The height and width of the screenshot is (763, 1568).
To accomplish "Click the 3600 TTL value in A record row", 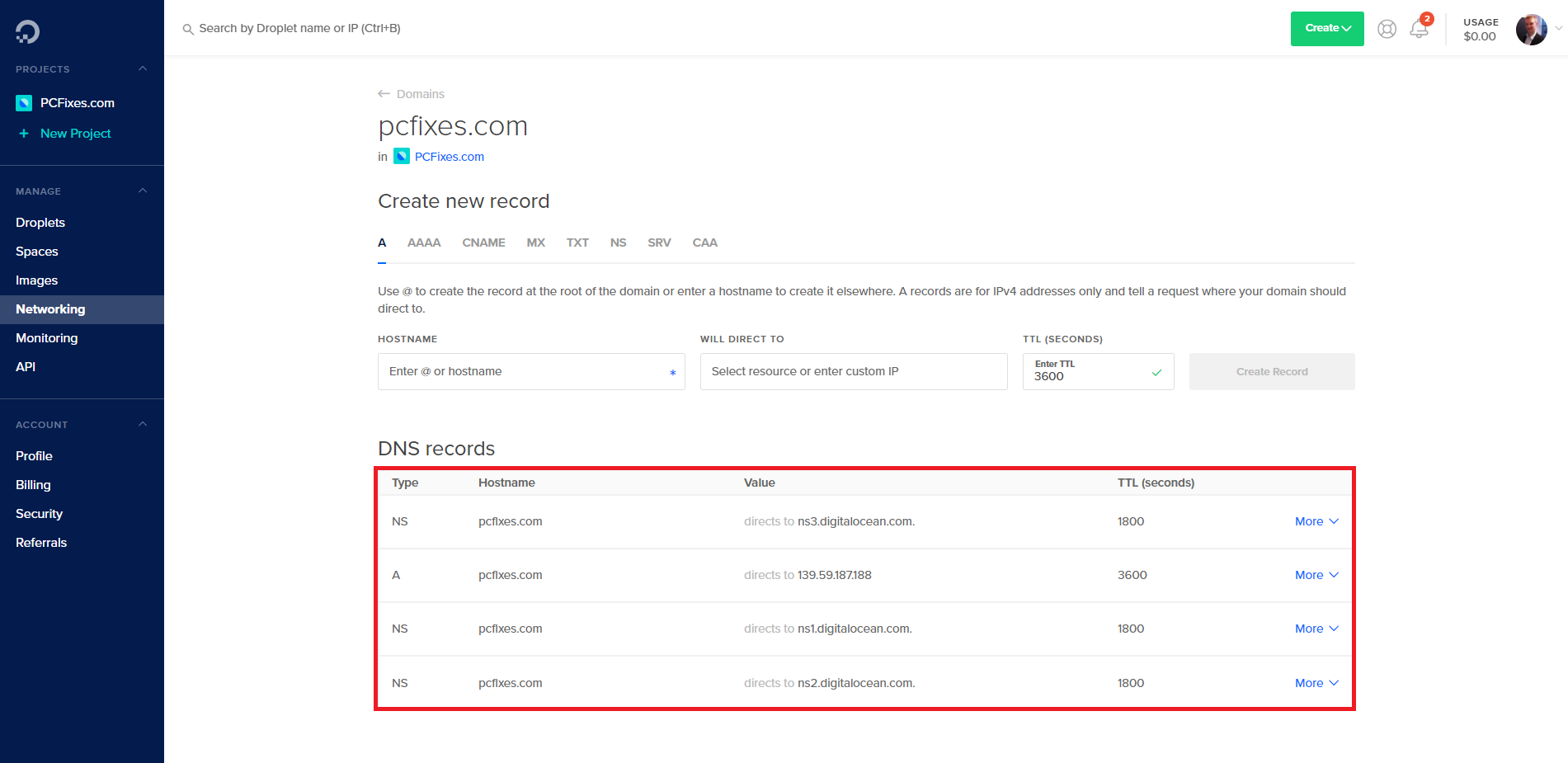I will pyautogui.click(x=1132, y=576).
